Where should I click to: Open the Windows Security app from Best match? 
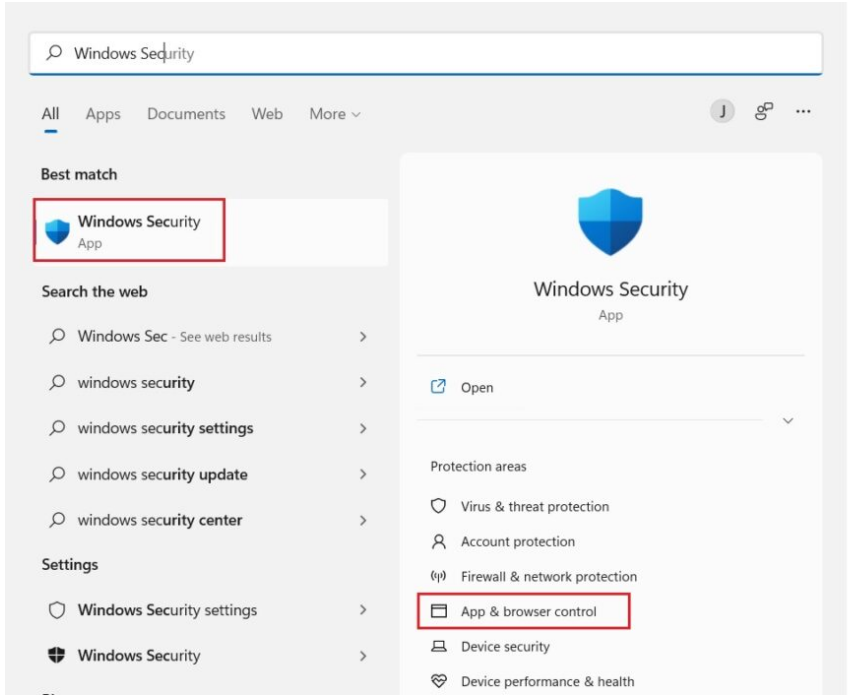[x=128, y=230]
